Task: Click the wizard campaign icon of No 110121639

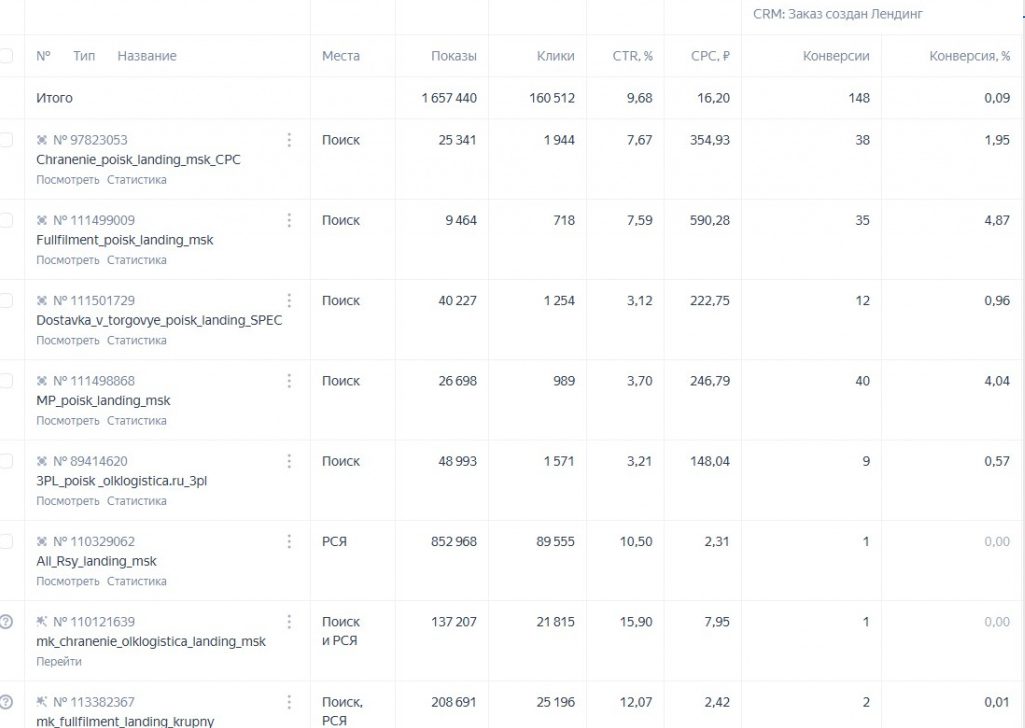Action: point(42,622)
